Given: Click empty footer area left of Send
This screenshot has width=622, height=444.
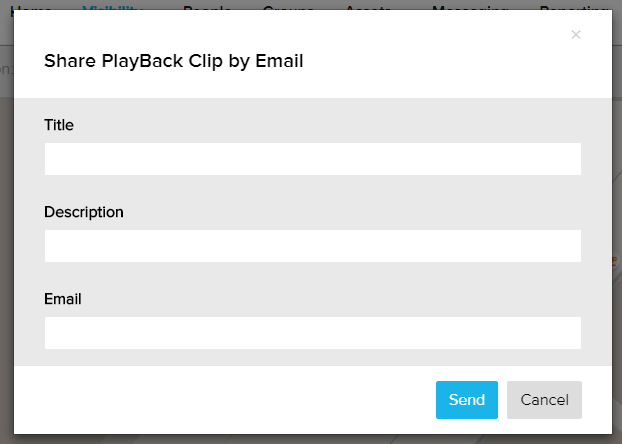Looking at the screenshot, I should tap(220, 400).
